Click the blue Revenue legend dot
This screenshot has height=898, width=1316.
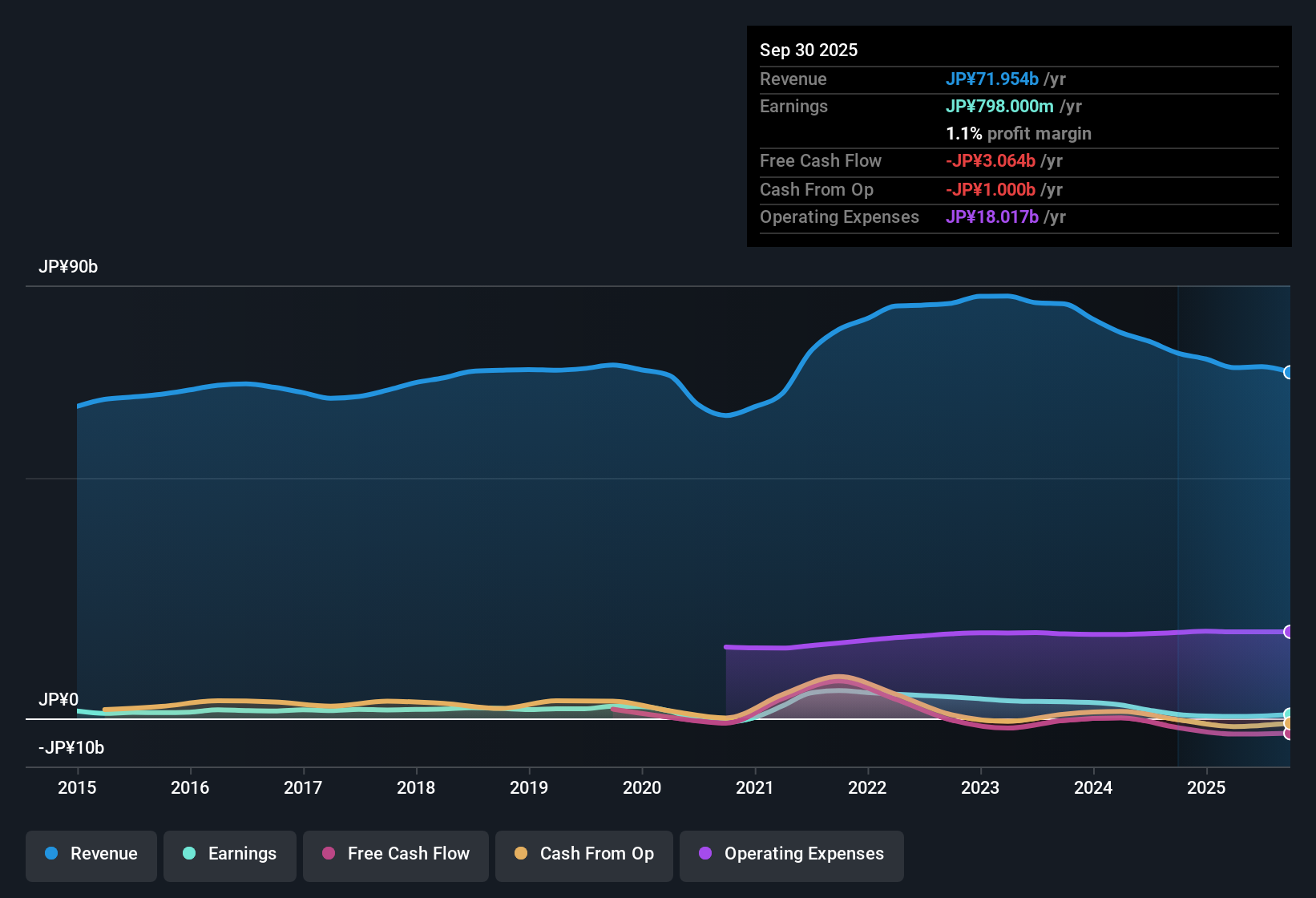coord(51,854)
